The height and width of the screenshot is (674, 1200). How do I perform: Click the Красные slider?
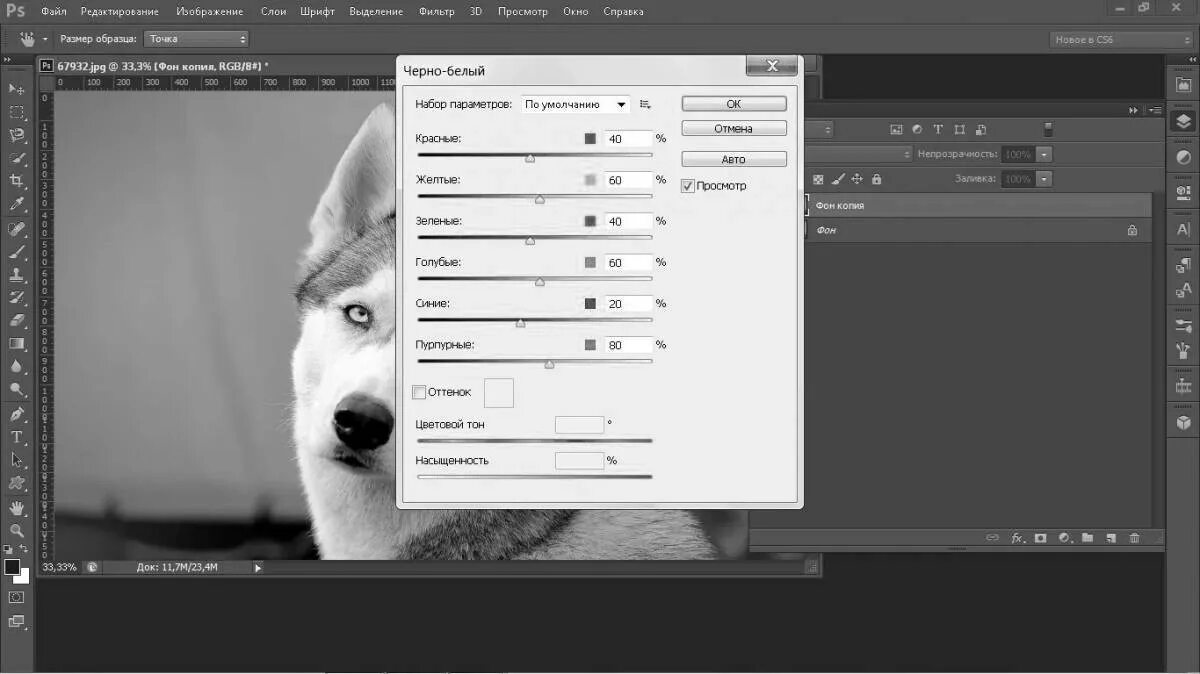pos(535,156)
